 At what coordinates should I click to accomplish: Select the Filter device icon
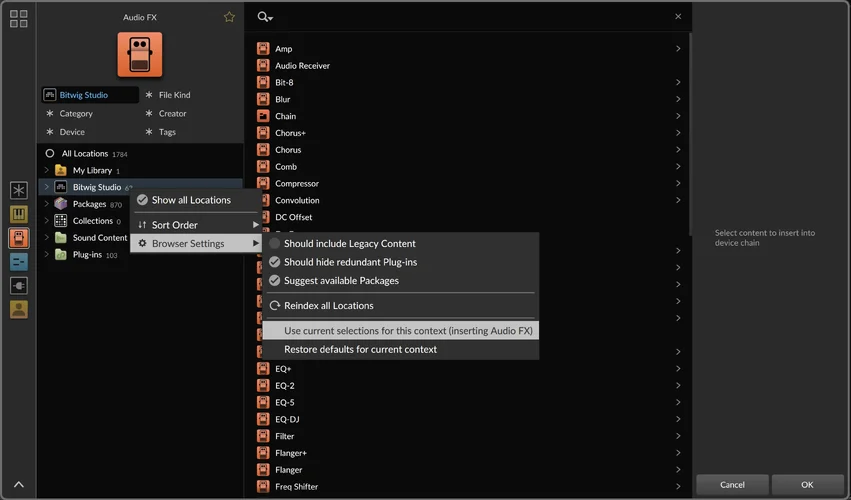(263, 436)
